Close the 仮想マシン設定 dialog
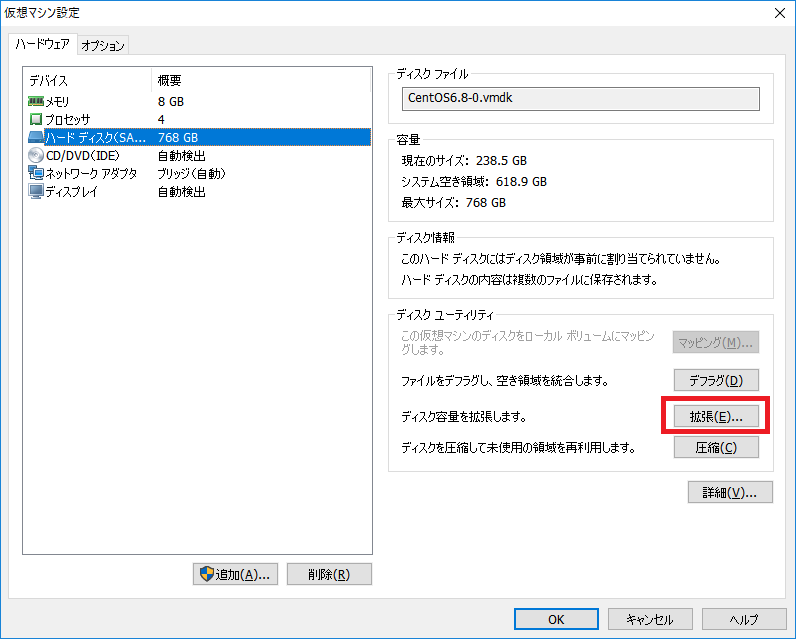 [780, 13]
